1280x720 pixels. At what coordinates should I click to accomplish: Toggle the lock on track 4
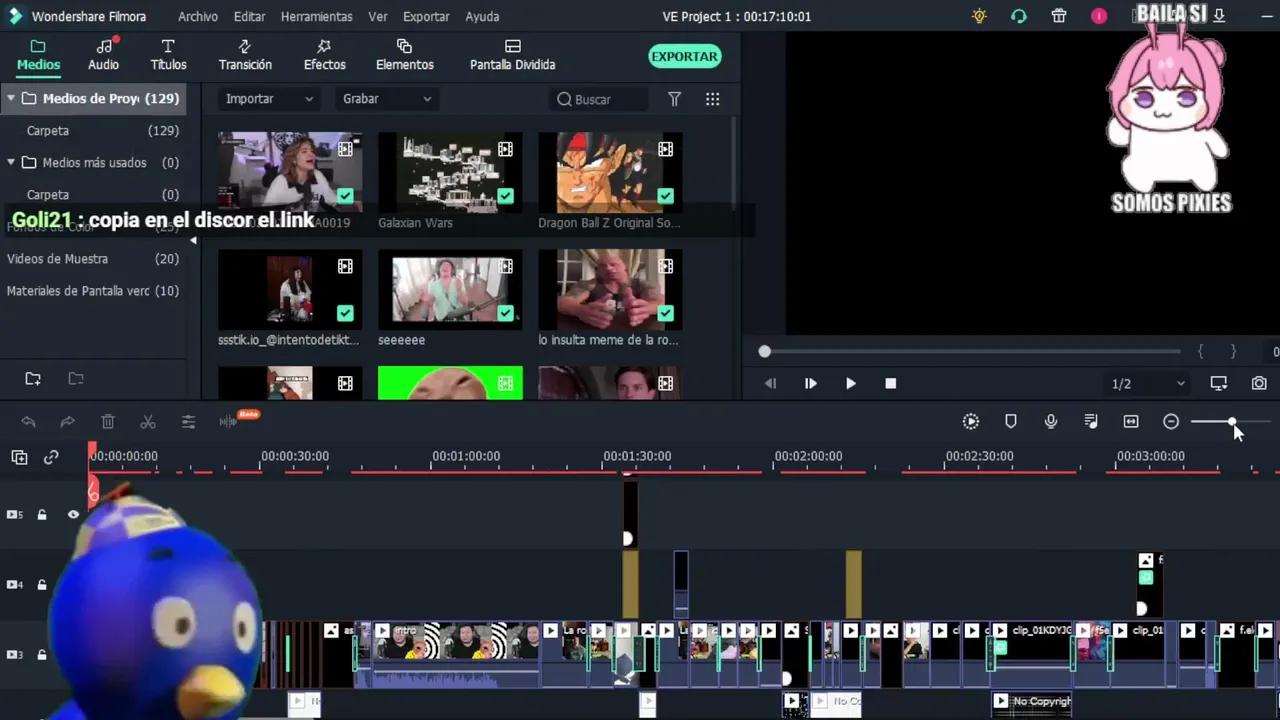(x=42, y=584)
